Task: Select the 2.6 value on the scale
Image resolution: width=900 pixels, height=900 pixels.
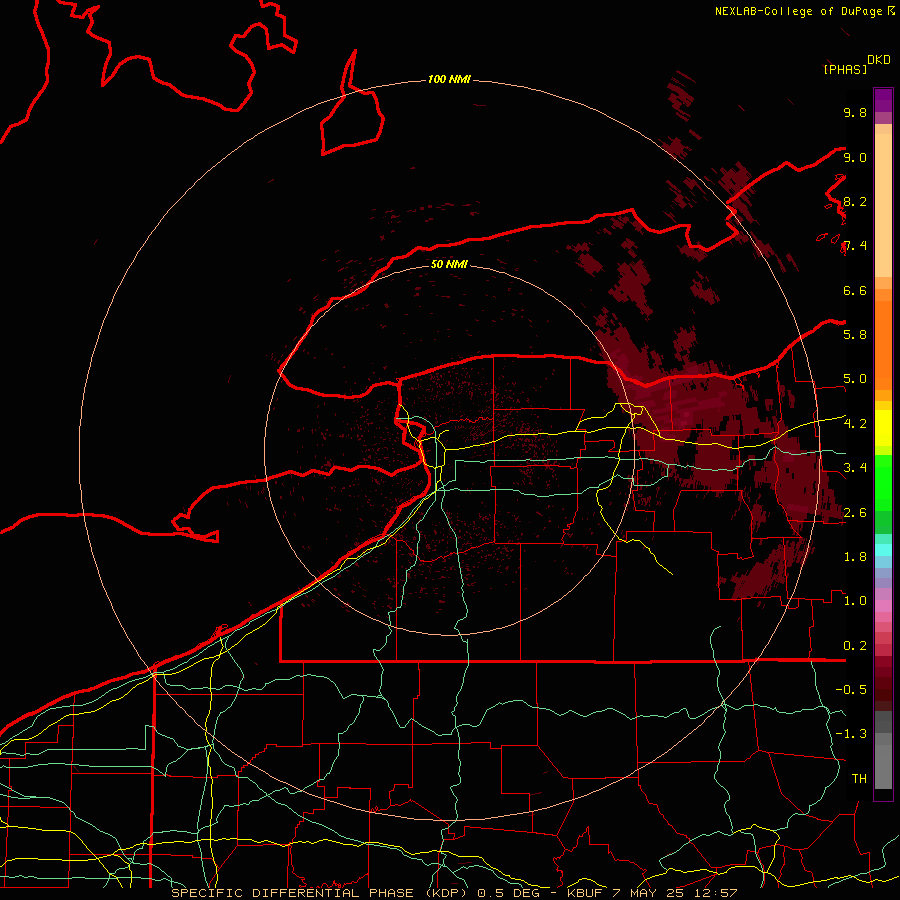Action: coord(855,512)
